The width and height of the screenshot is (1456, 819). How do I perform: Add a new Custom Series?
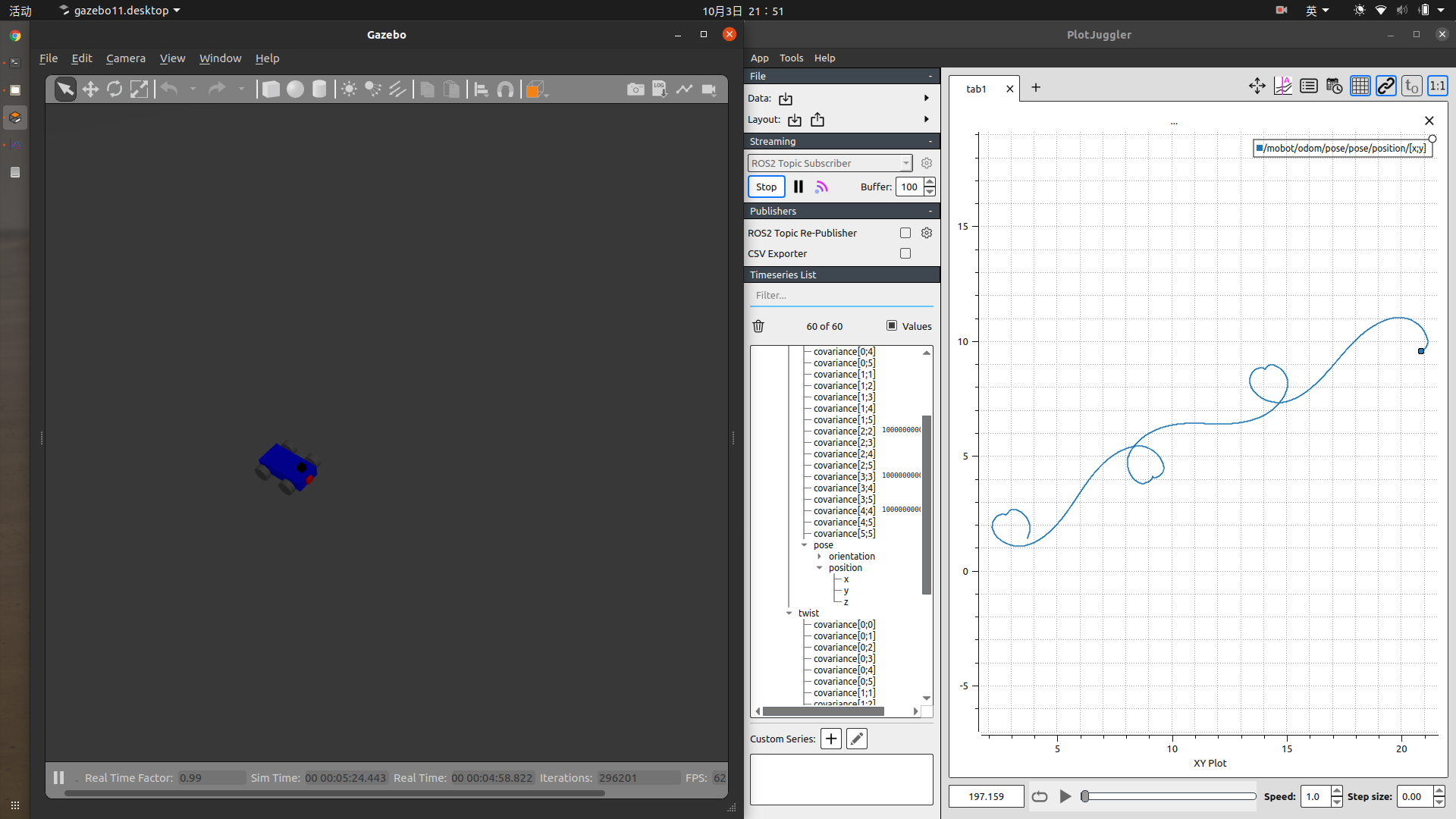[x=830, y=738]
